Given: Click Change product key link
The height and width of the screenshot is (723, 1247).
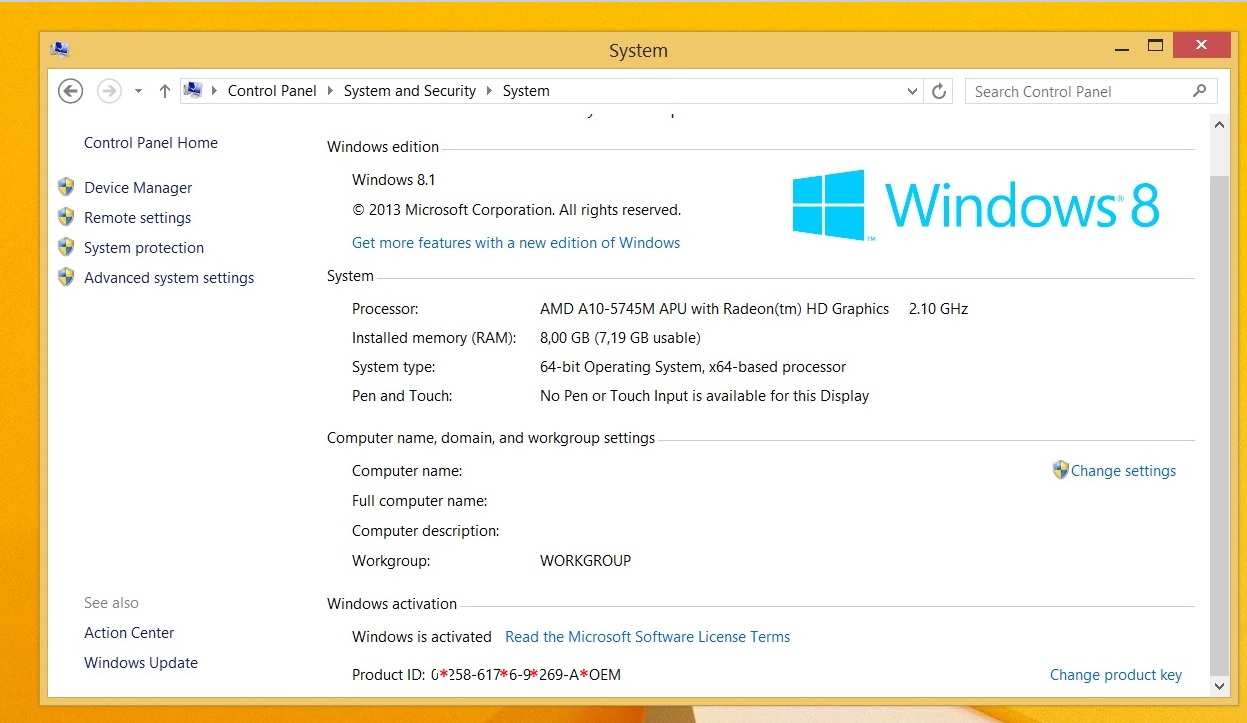Looking at the screenshot, I should [1115, 675].
